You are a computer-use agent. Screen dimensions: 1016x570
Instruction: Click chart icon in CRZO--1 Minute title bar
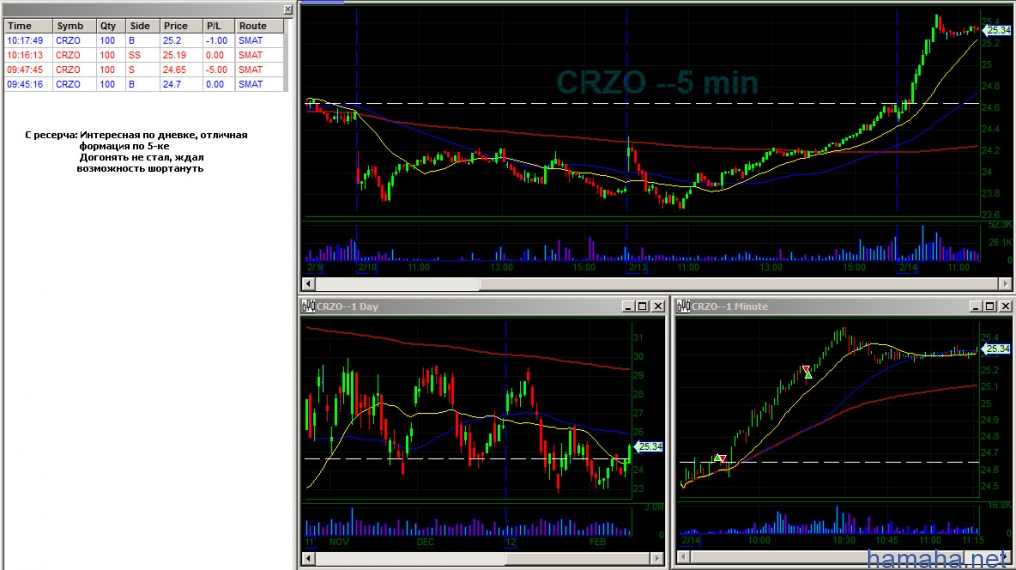(x=684, y=306)
